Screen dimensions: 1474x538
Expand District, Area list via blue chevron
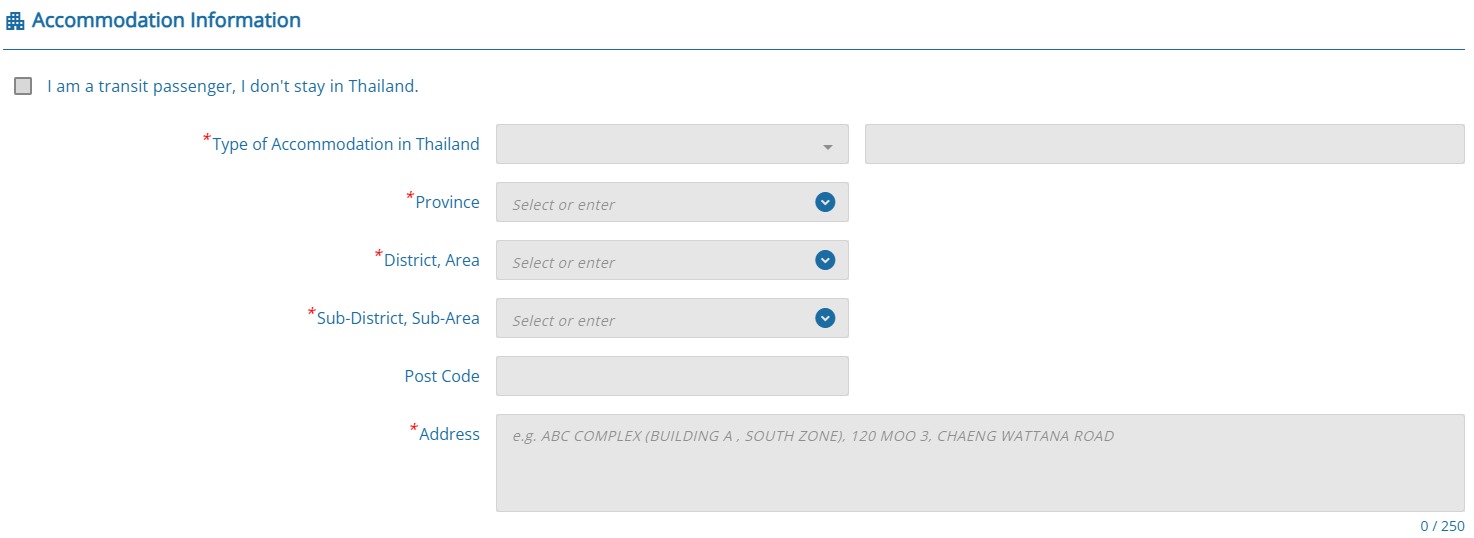[825, 260]
